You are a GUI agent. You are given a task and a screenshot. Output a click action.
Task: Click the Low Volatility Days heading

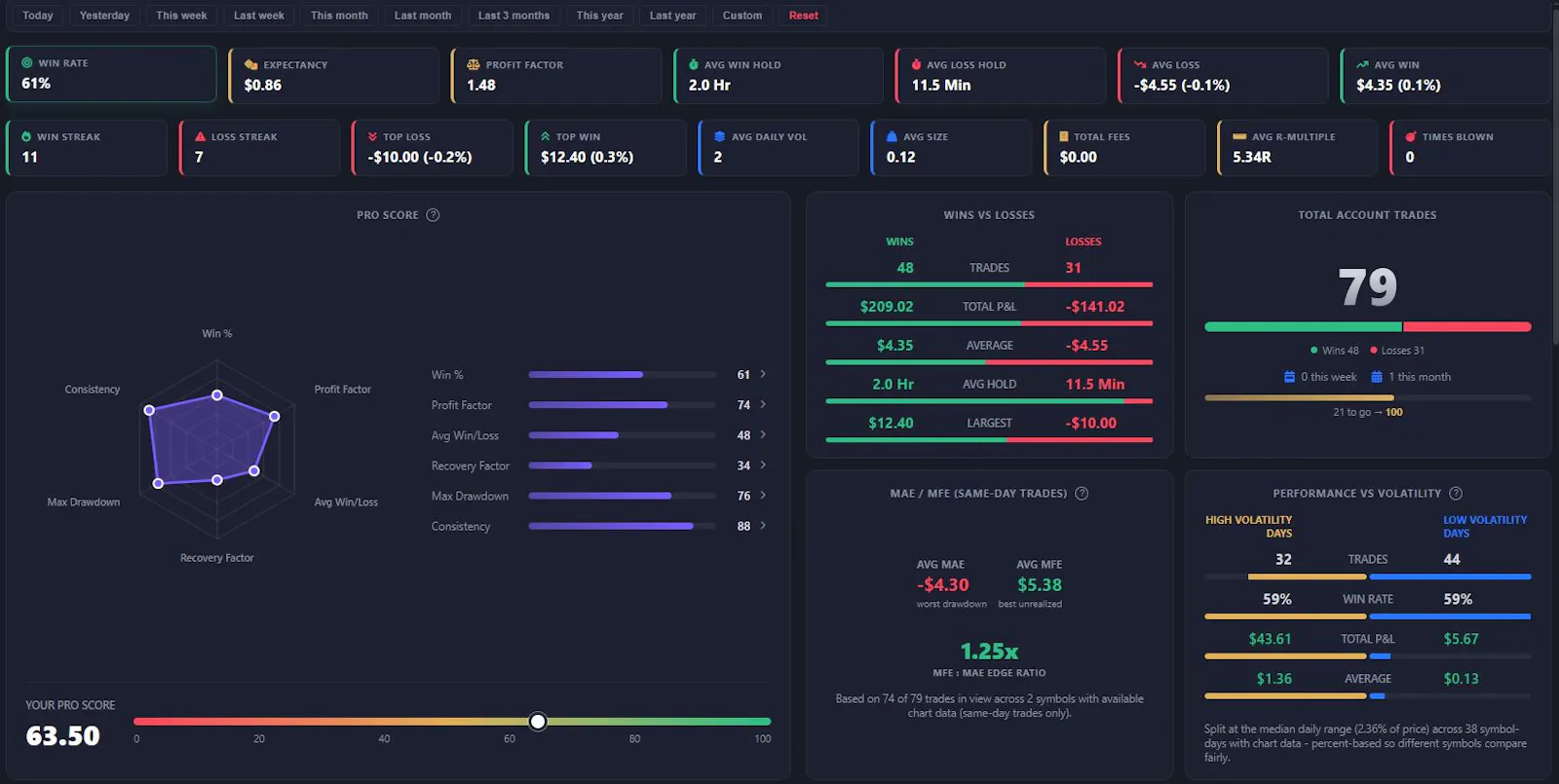pyautogui.click(x=1485, y=526)
